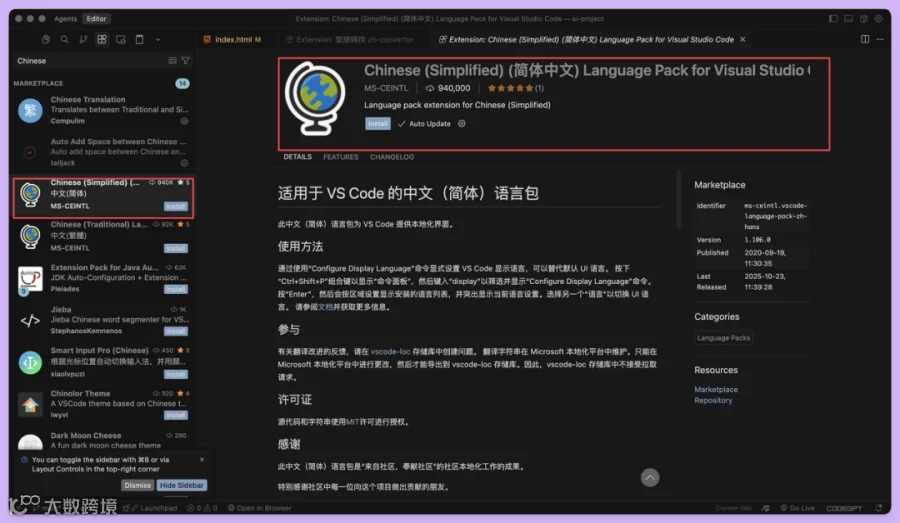Open the Remote Explorer icon in sidebar toolbar

(121, 40)
